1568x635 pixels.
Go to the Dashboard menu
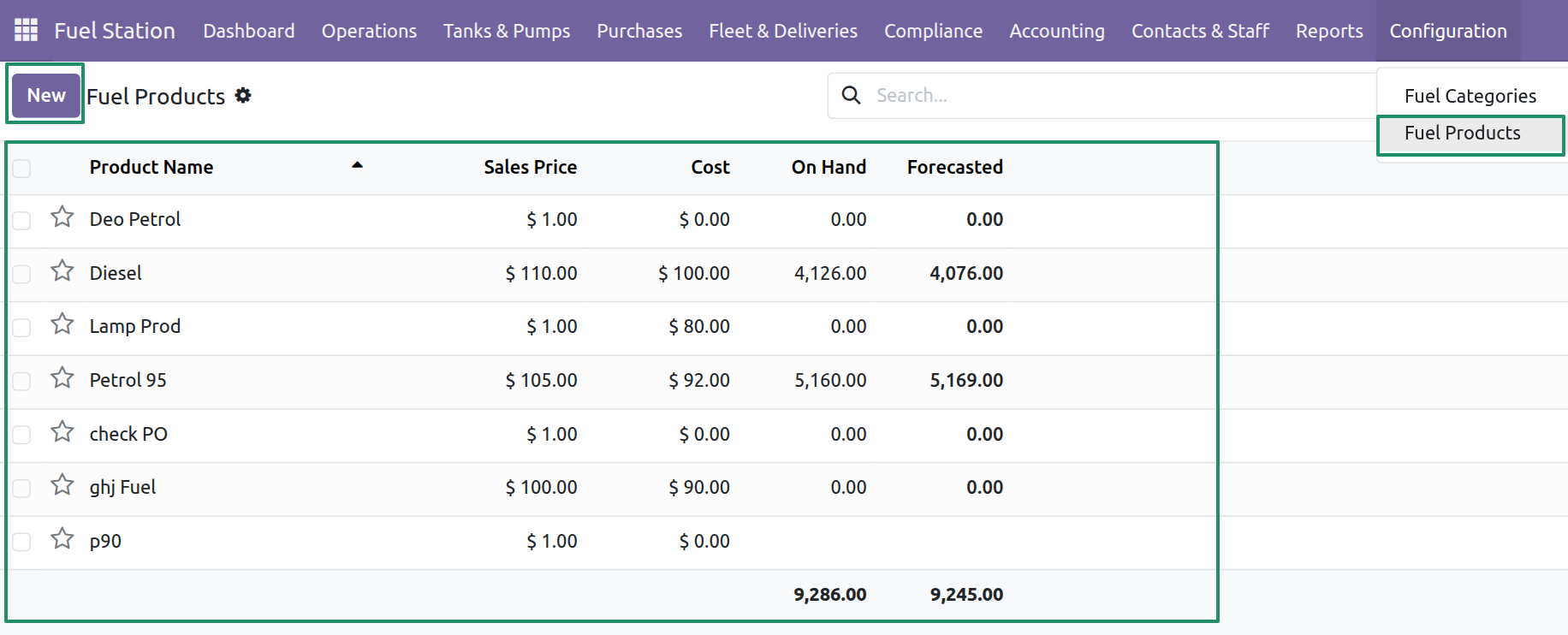point(249,31)
